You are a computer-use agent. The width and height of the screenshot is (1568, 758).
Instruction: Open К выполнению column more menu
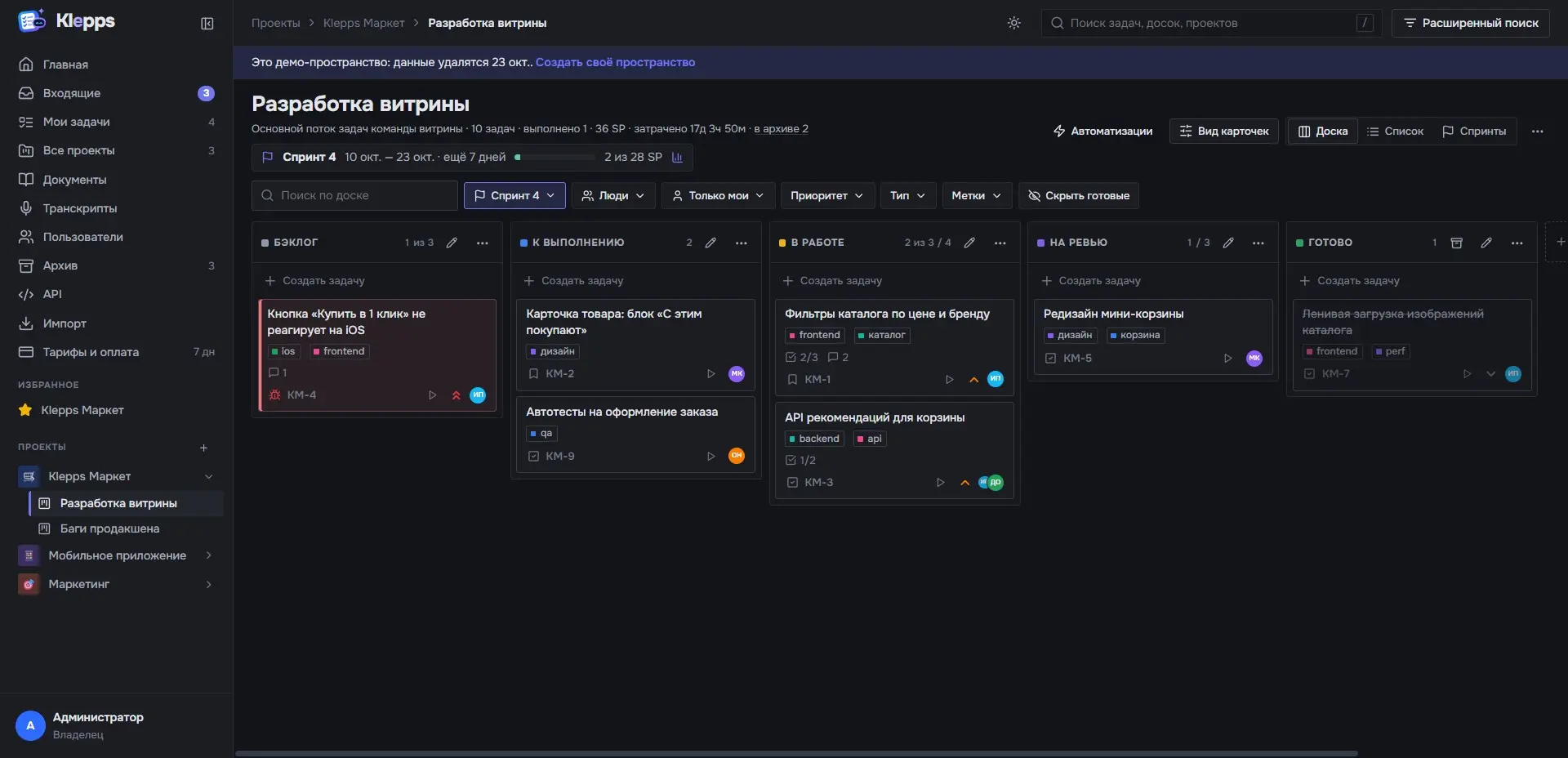tap(742, 243)
